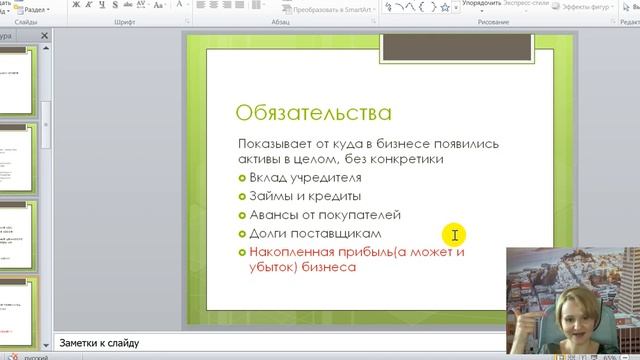640x360 pixels.
Task: Select the second visible slide thumbnail
Action: click(x=18, y=159)
